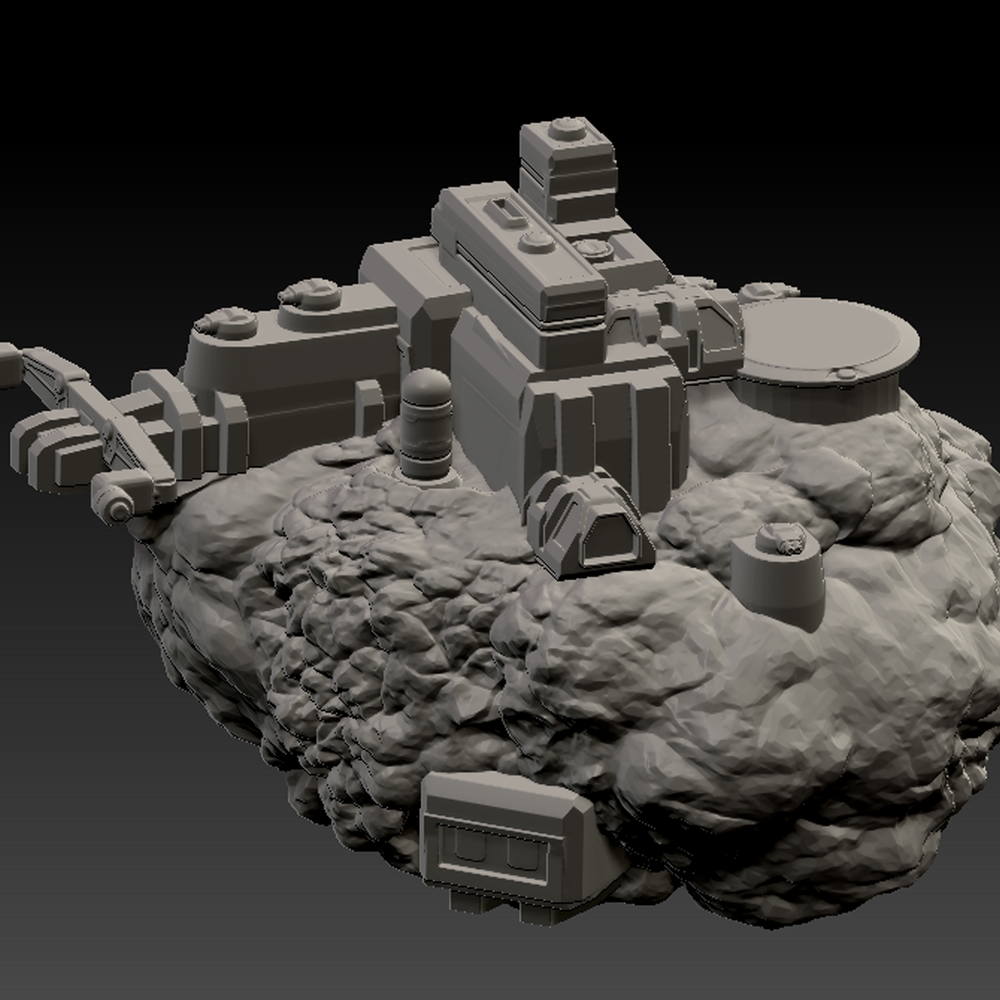Viewport: 1000px width, 1000px height.
Task: Select the round cap on long roof
Action: (x=537, y=241)
